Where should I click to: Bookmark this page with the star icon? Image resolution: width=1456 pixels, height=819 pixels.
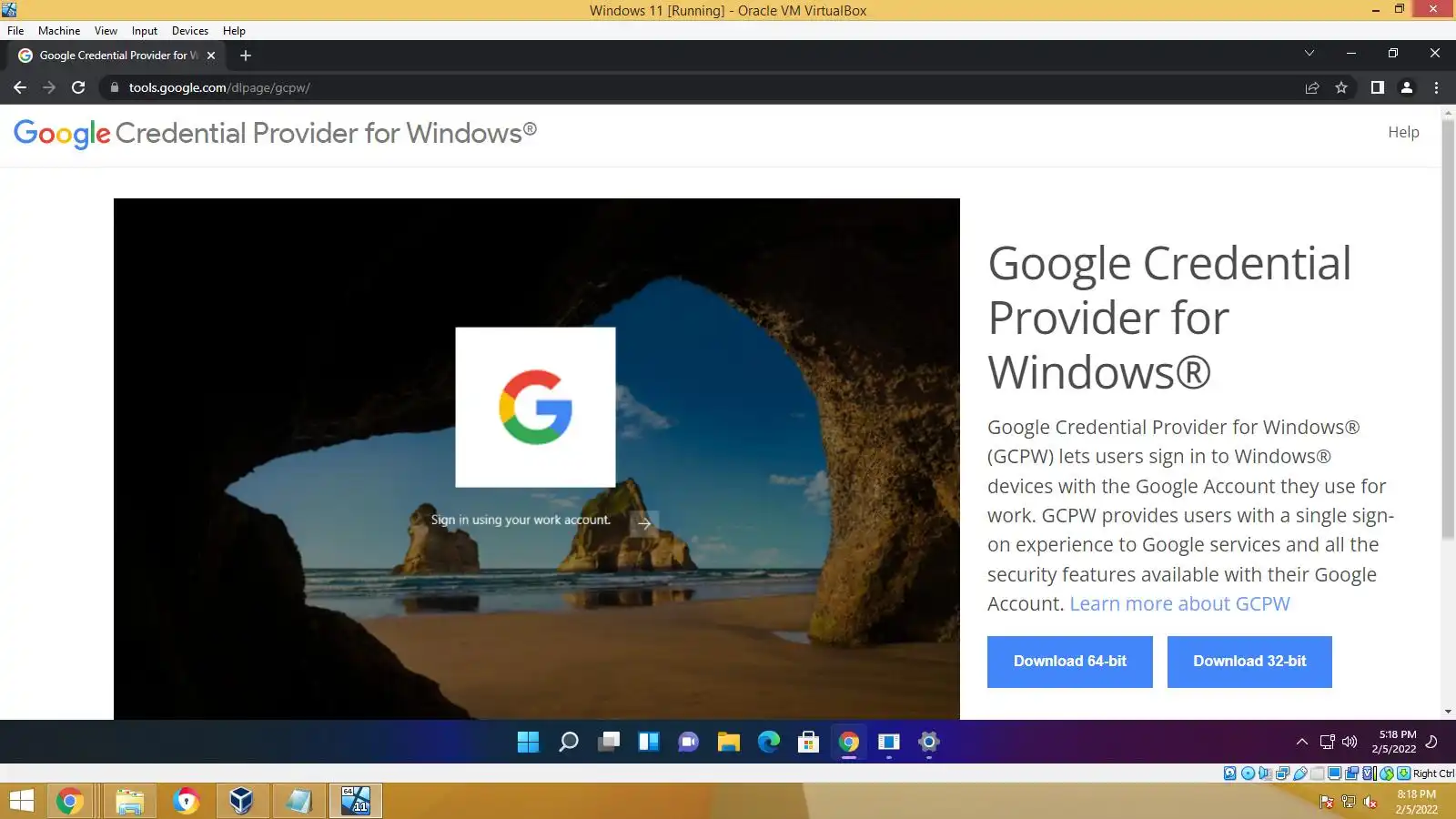tap(1341, 87)
